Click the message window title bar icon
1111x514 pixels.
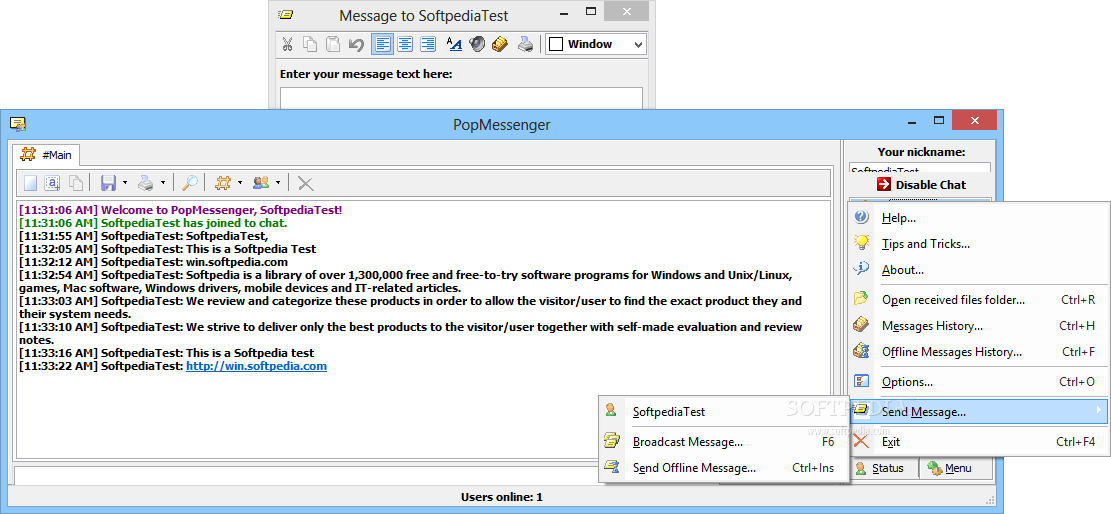285,14
